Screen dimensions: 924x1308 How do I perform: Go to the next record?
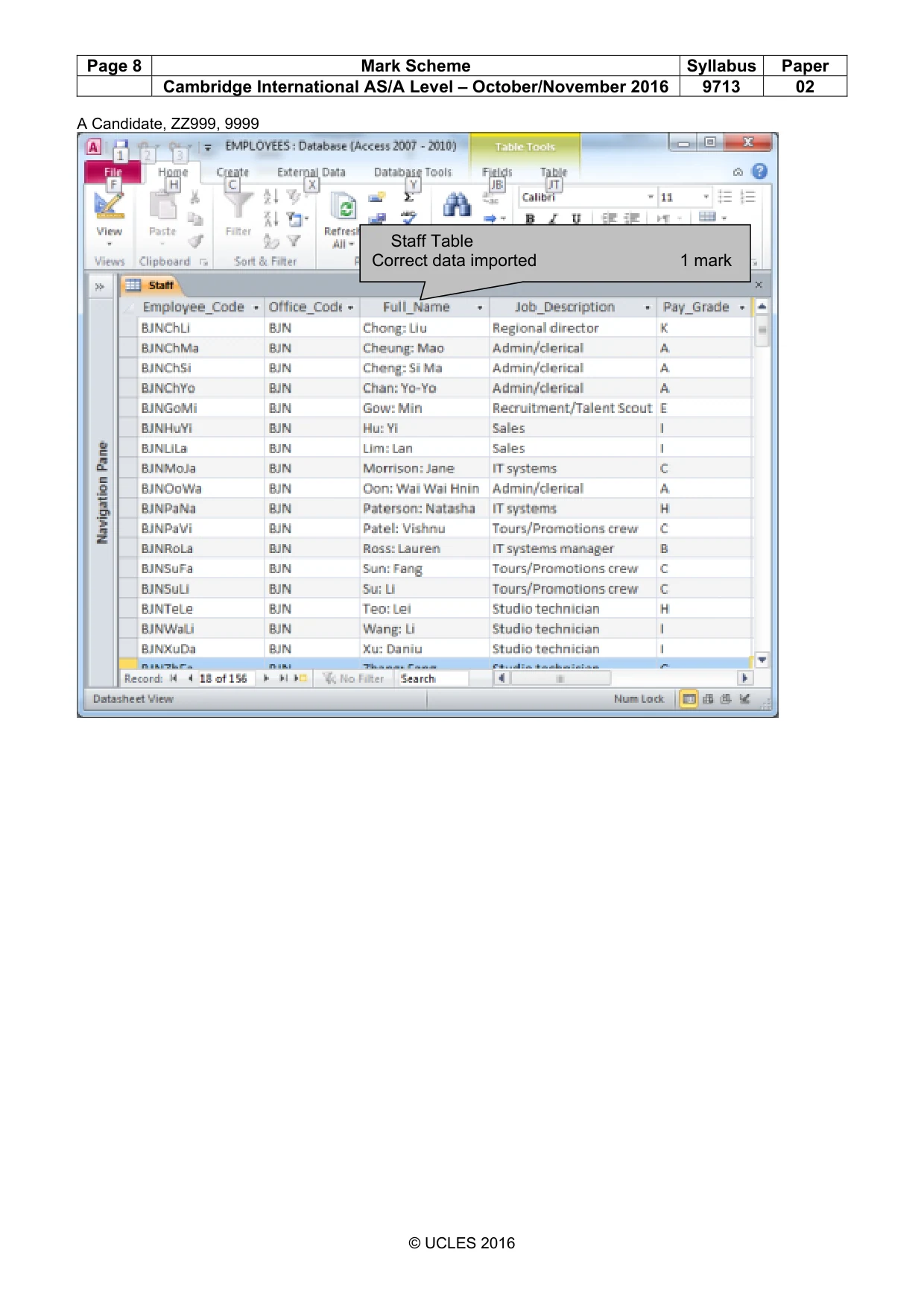[266, 678]
